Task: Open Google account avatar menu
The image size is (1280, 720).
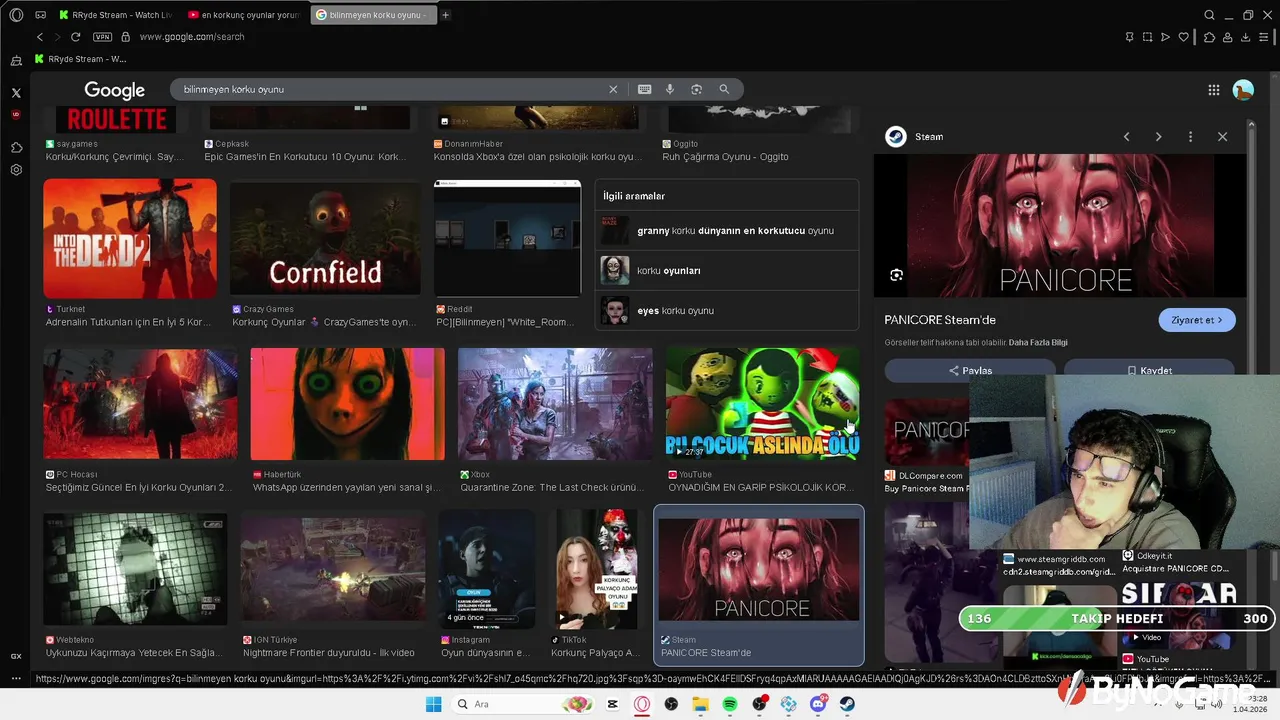Action: tap(1243, 90)
